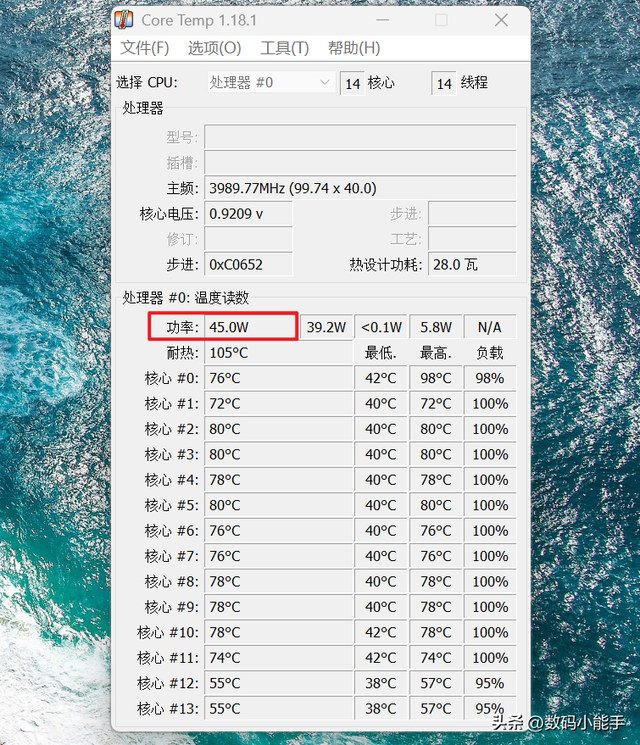This screenshot has width=640, height=745.
Task: Click the 45.0W power reading
Action: point(251,327)
